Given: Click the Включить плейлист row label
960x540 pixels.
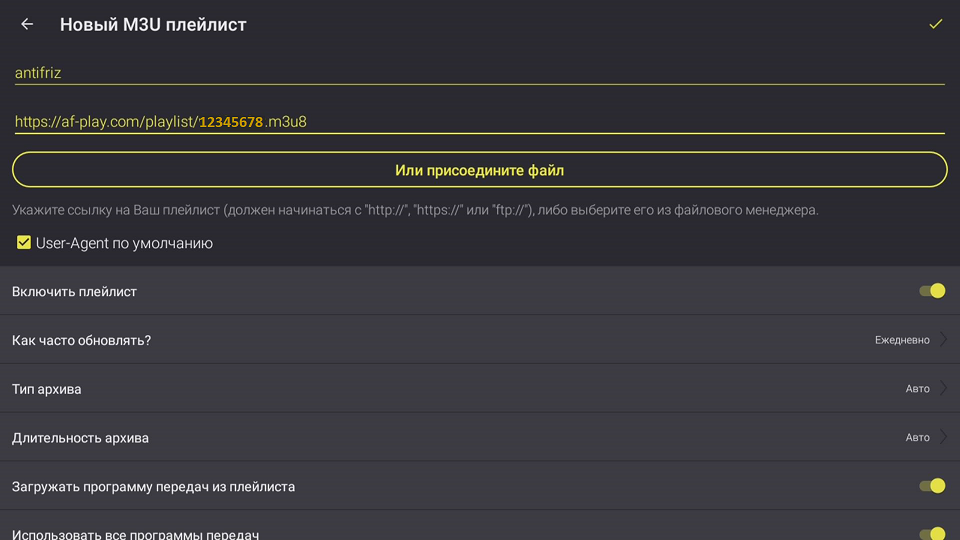Looking at the screenshot, I should pos(74,292).
